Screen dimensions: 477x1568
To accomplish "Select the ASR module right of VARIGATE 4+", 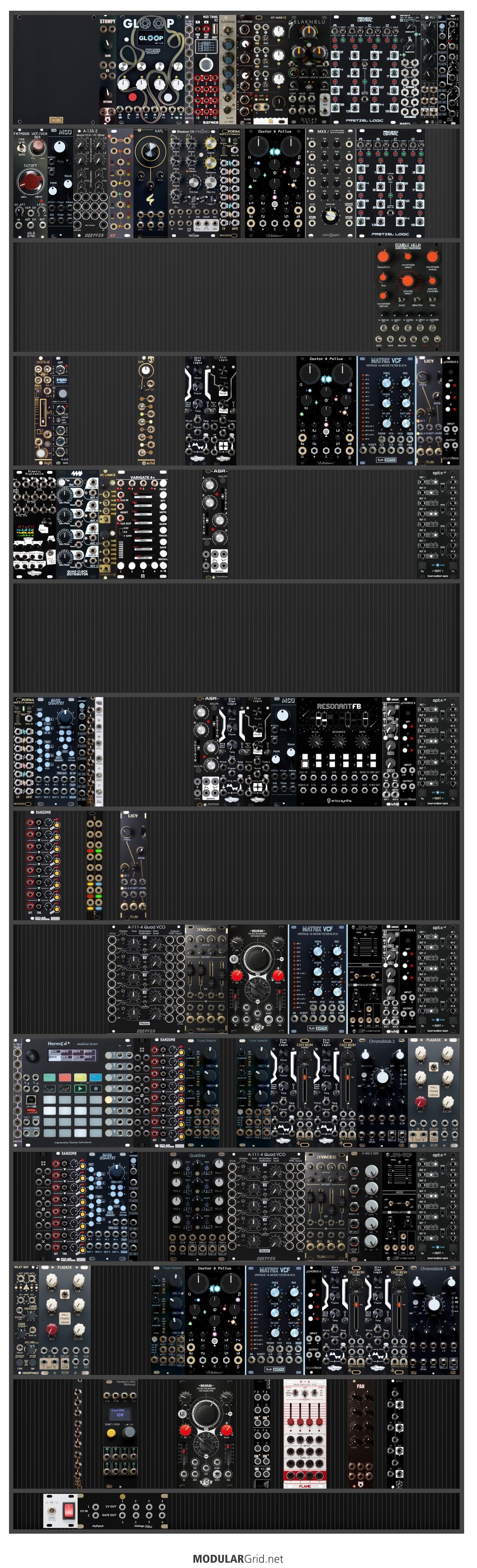I will click(215, 524).
